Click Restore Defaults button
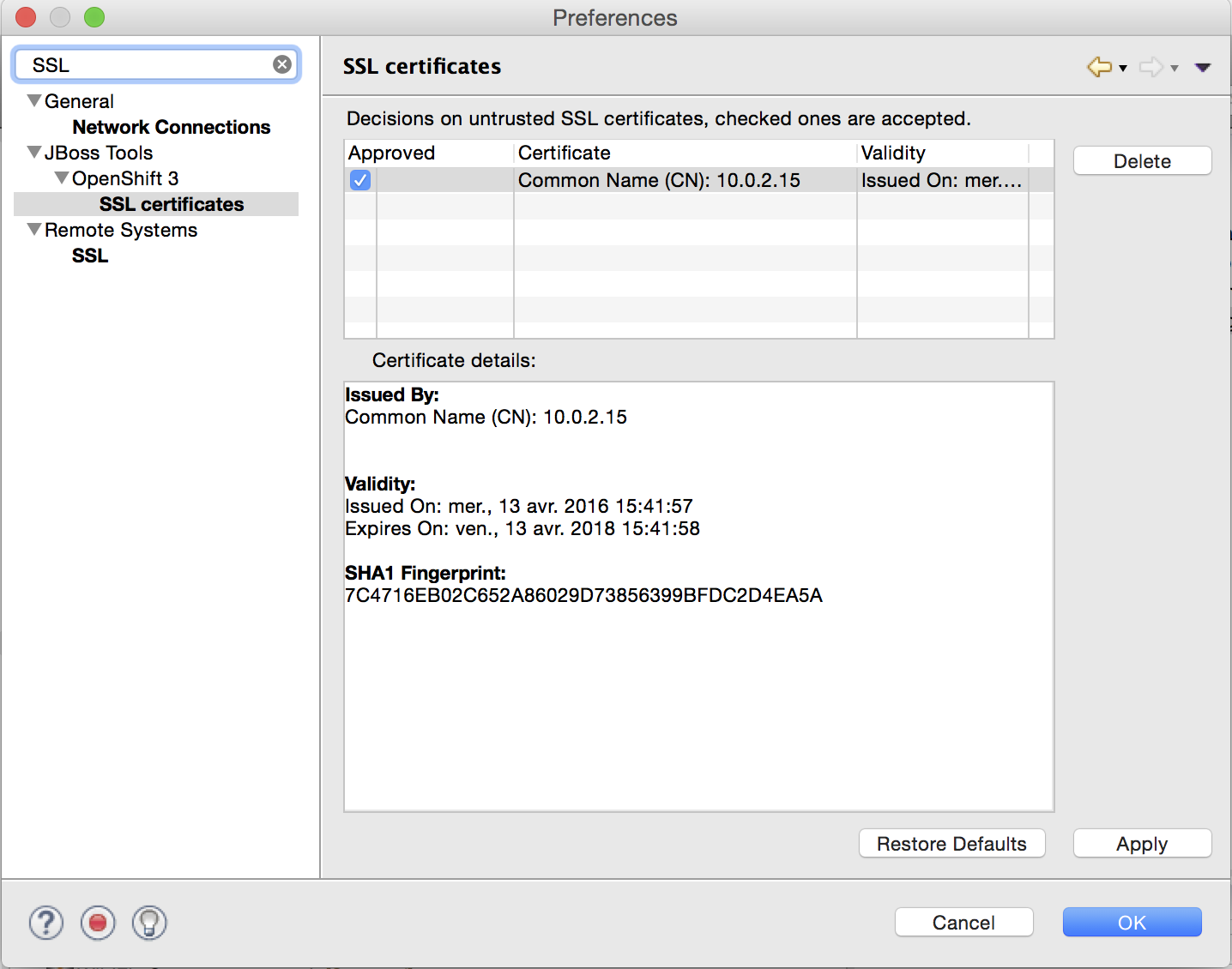This screenshot has width=1232, height=969. tap(951, 844)
